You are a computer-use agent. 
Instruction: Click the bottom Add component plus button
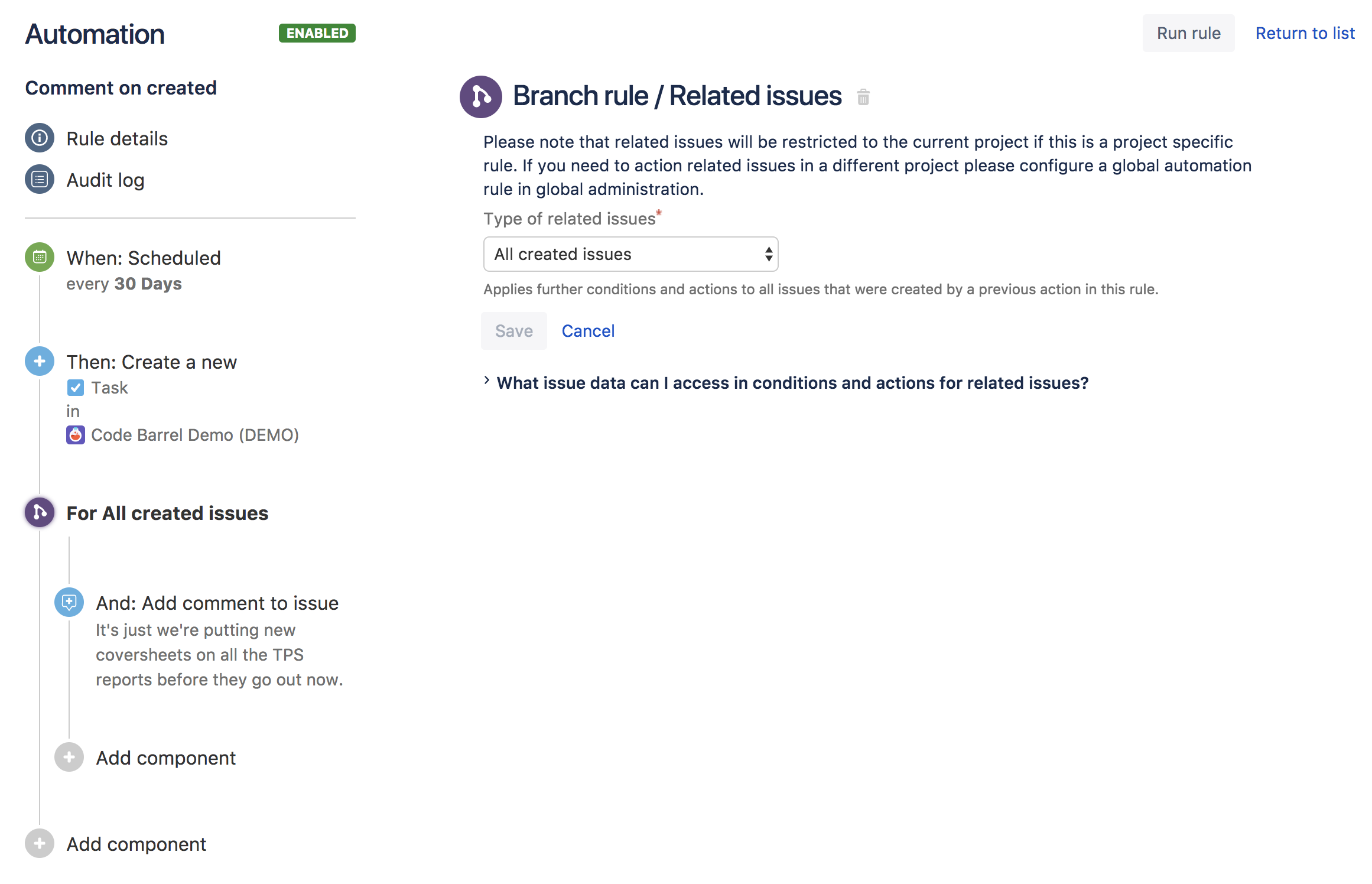(40, 843)
